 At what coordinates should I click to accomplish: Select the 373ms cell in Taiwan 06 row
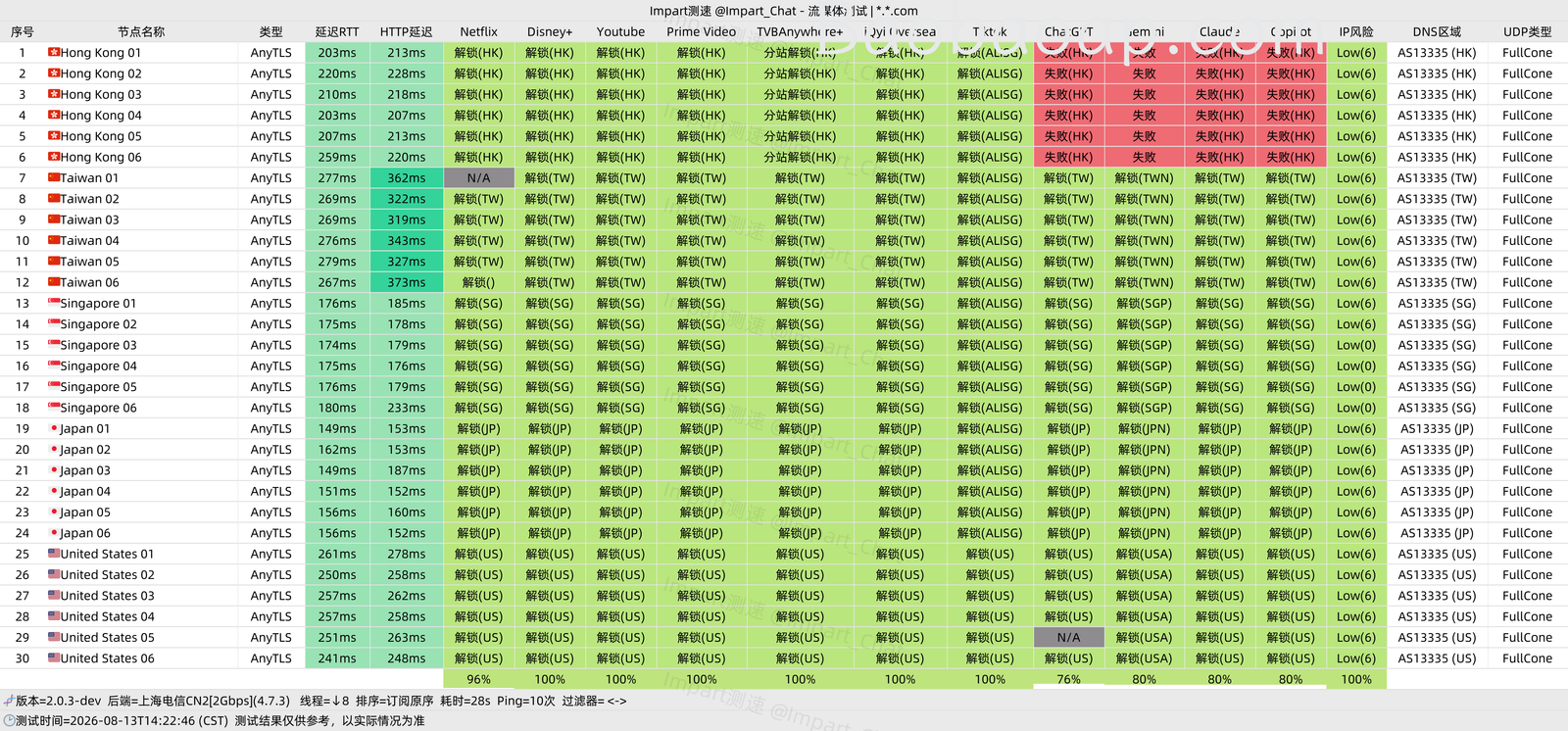(x=406, y=282)
